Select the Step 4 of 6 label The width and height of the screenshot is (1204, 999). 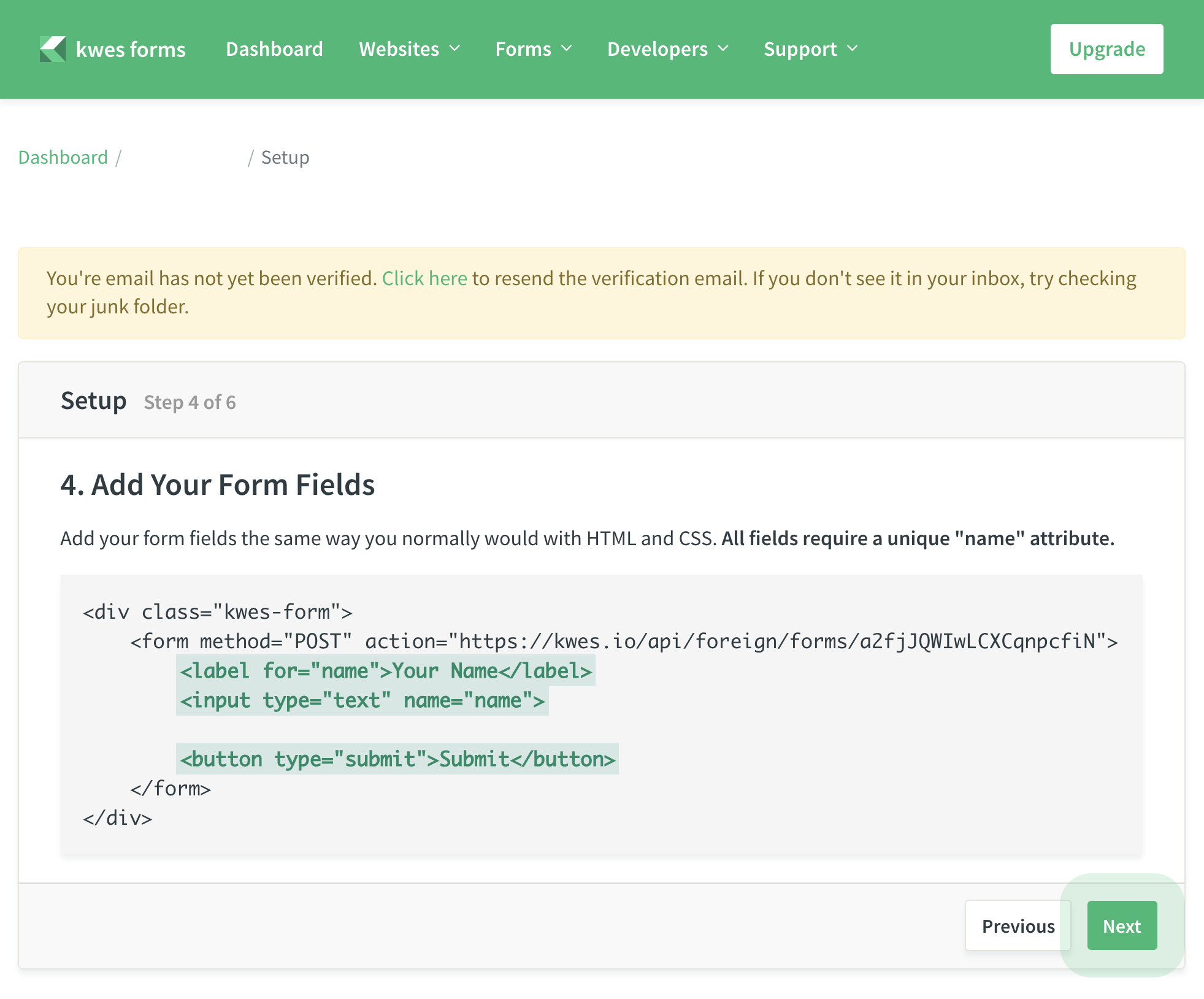[x=190, y=402]
